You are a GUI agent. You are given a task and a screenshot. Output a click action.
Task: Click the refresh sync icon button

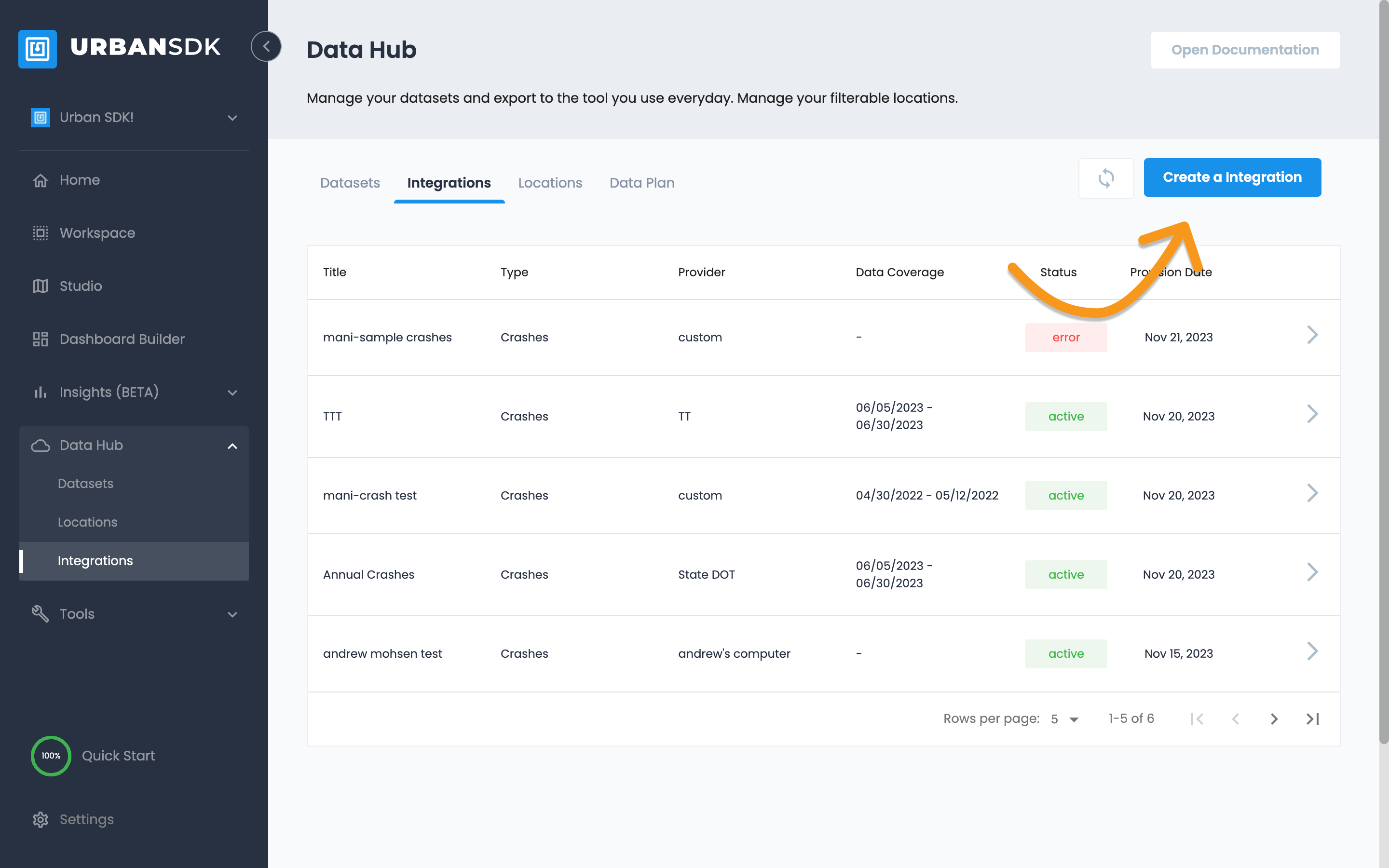pyautogui.click(x=1105, y=178)
